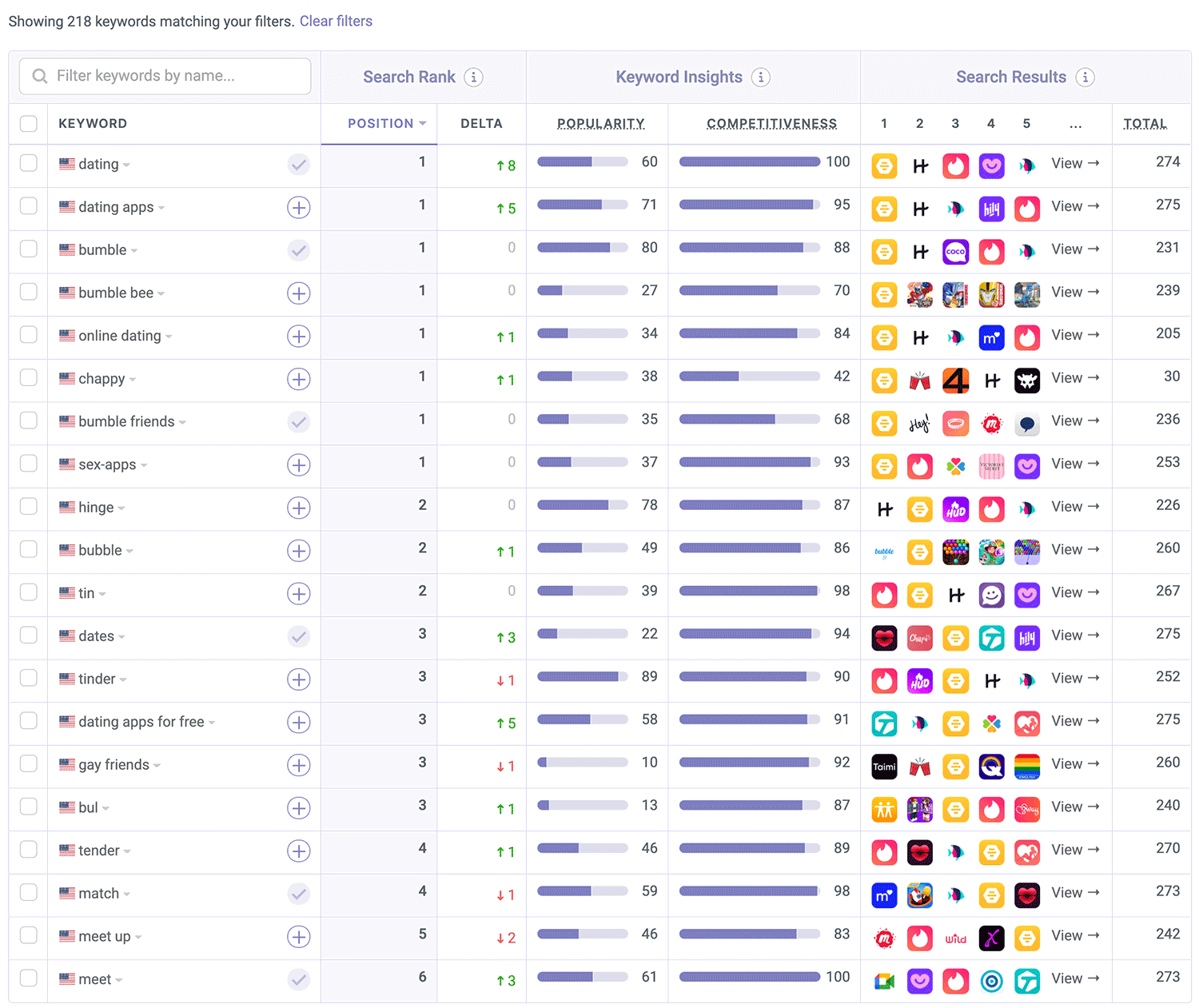Expand dropdown arrow next to 'bumble friends'
The height and width of the screenshot is (1008, 1199).
point(182,423)
